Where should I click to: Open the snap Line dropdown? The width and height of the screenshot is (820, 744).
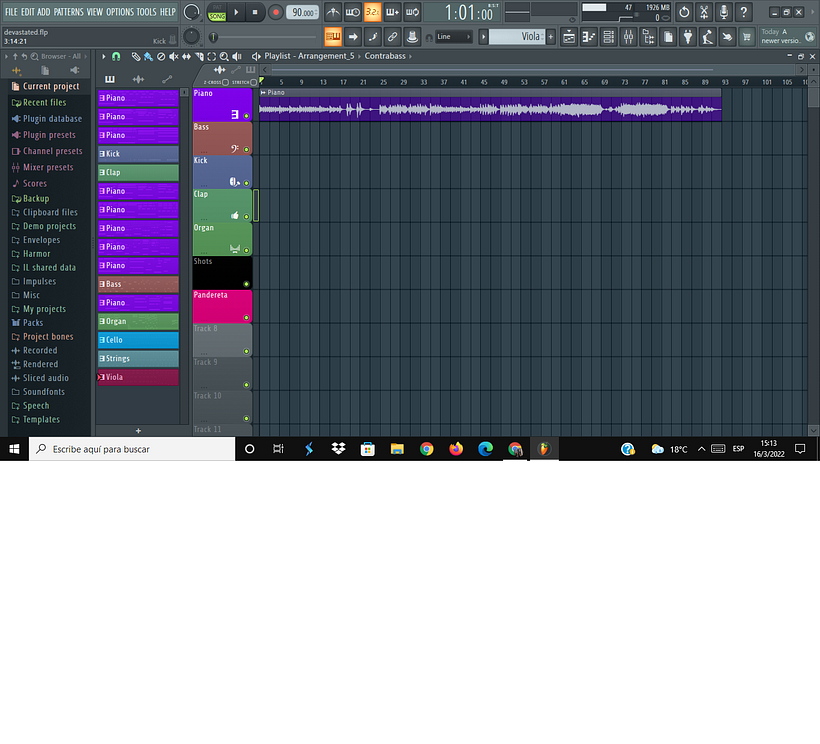pos(453,37)
